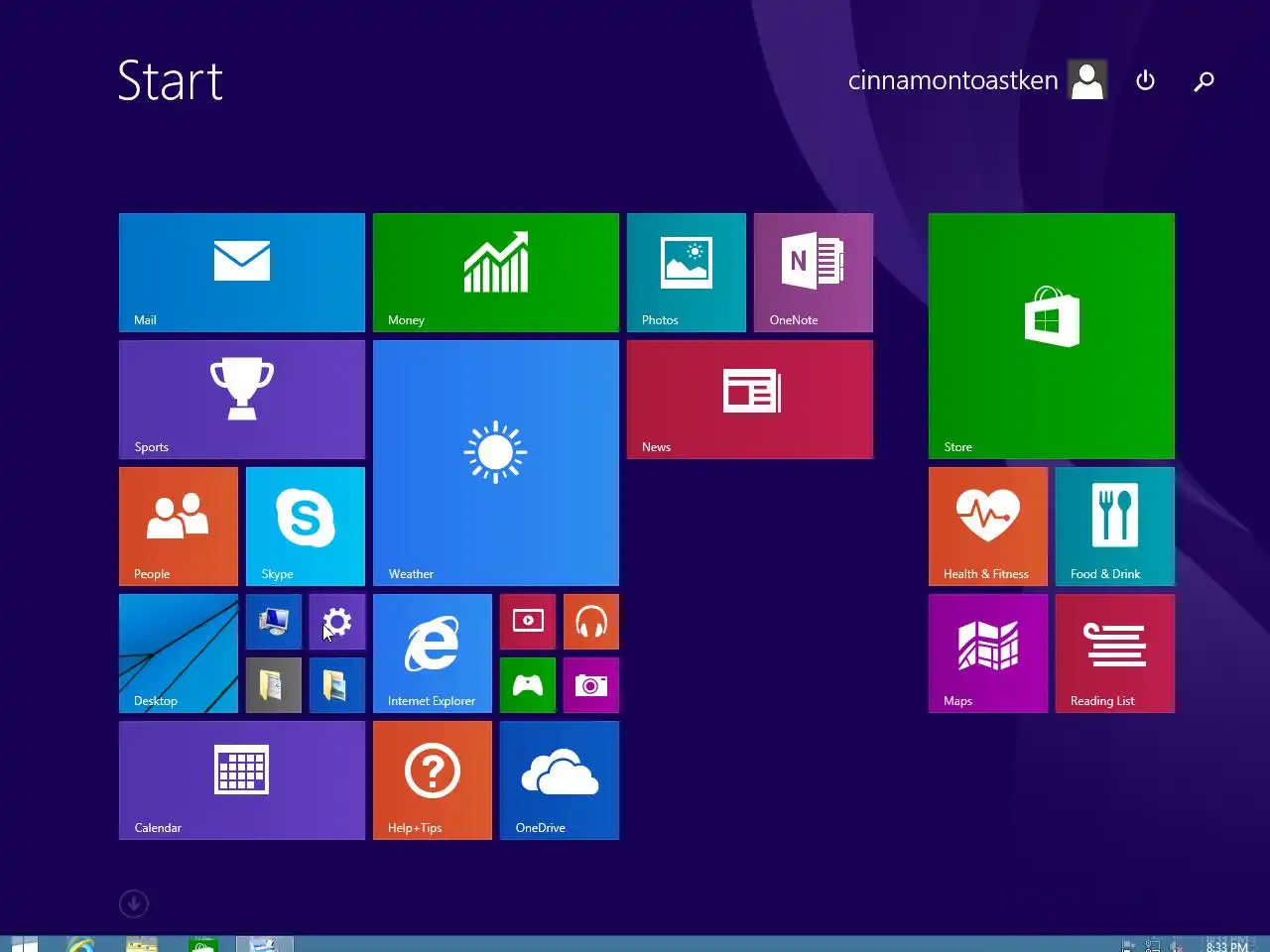The height and width of the screenshot is (952, 1270).
Task: Open the Camera tile
Action: (591, 685)
